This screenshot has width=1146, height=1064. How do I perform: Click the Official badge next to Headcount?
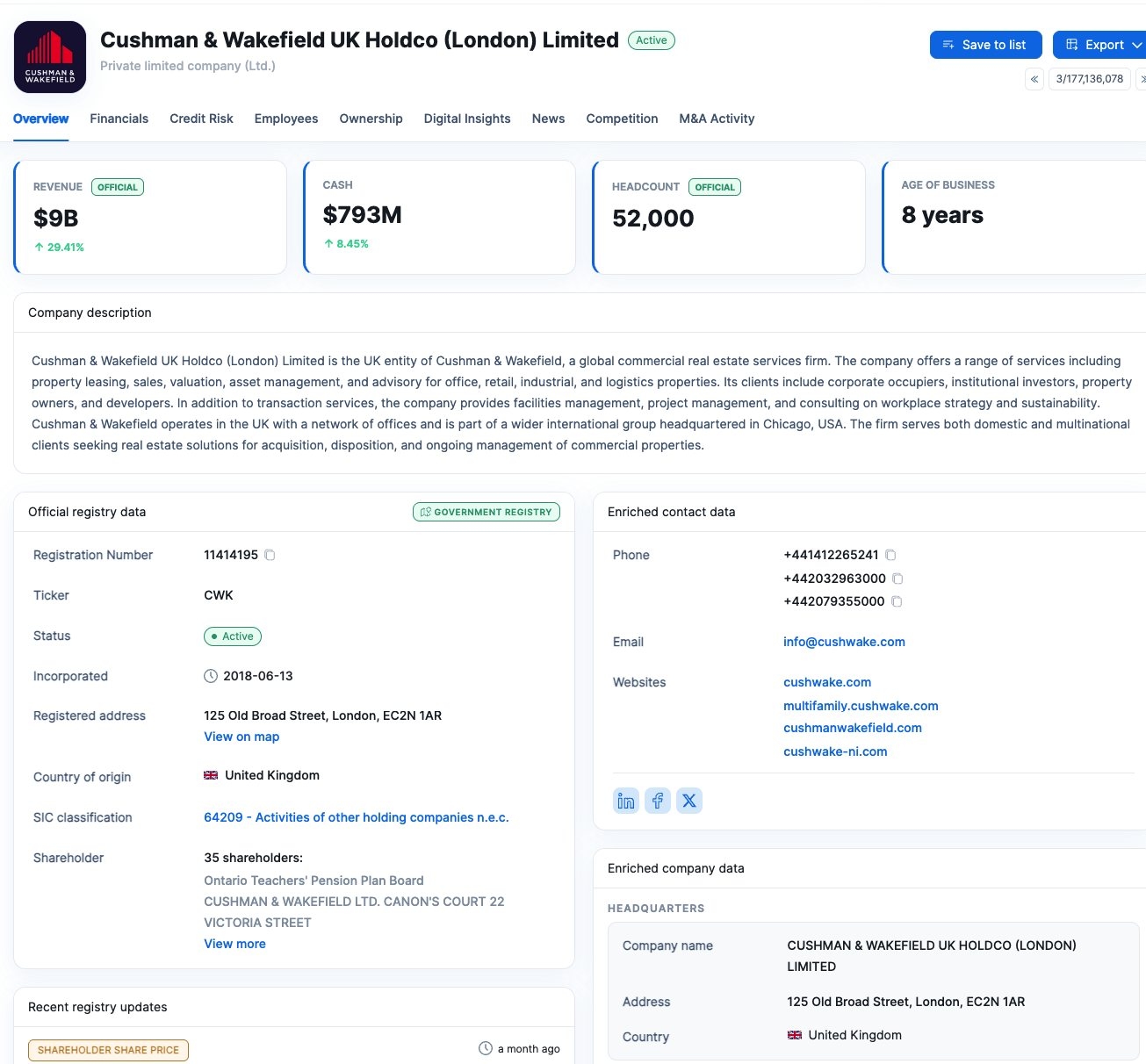pyautogui.click(x=715, y=187)
